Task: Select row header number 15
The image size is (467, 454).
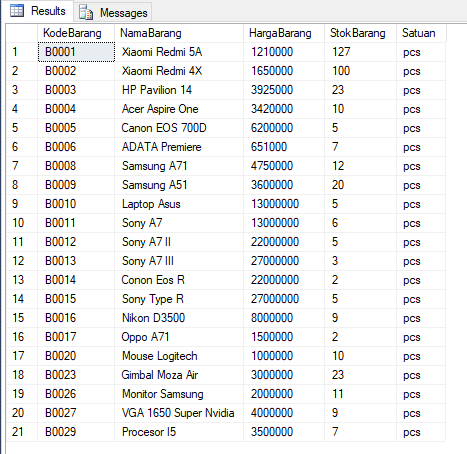Action: click(x=22, y=318)
